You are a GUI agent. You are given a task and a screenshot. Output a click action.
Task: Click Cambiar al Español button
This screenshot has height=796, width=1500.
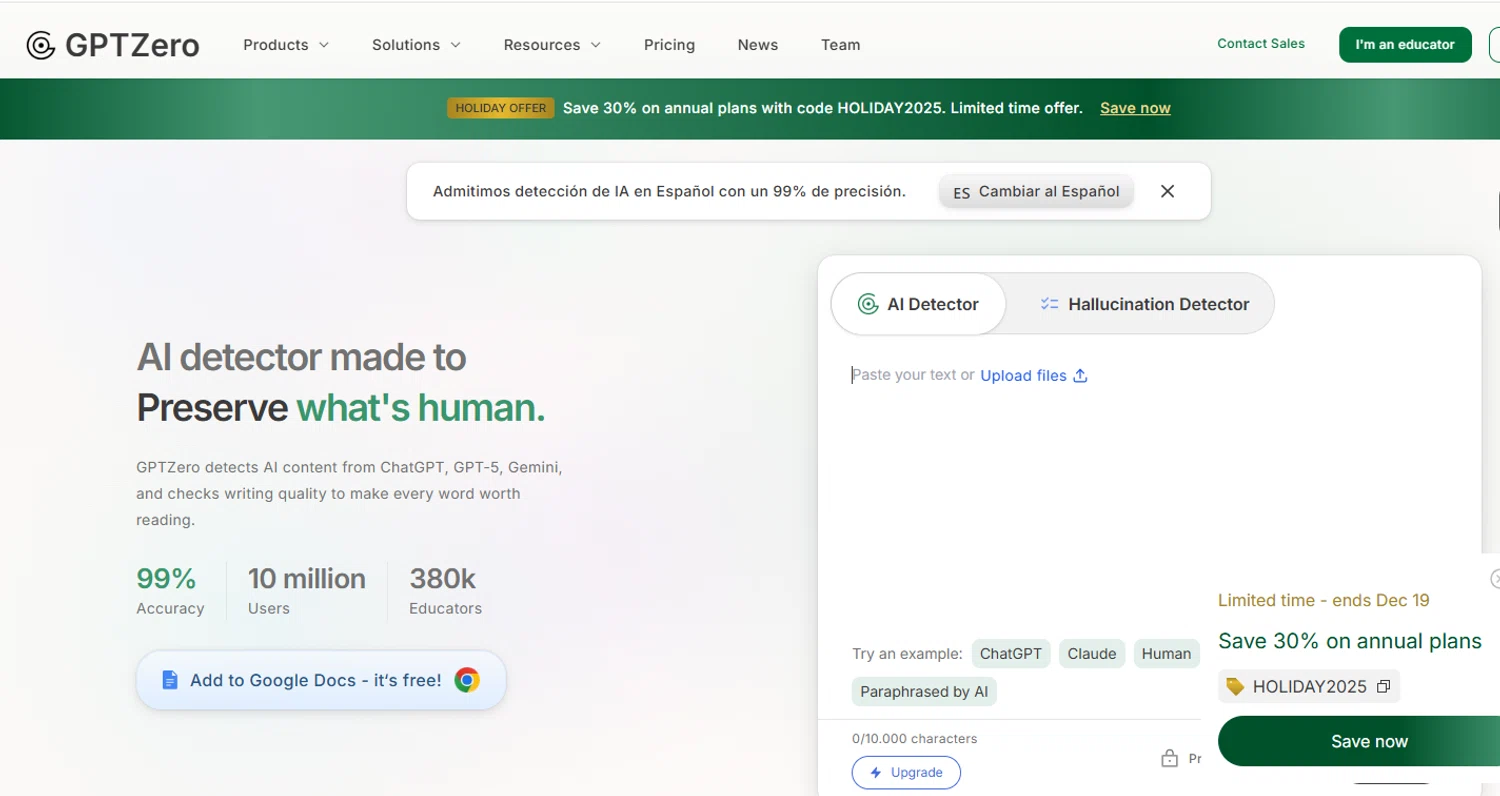[x=1036, y=191]
